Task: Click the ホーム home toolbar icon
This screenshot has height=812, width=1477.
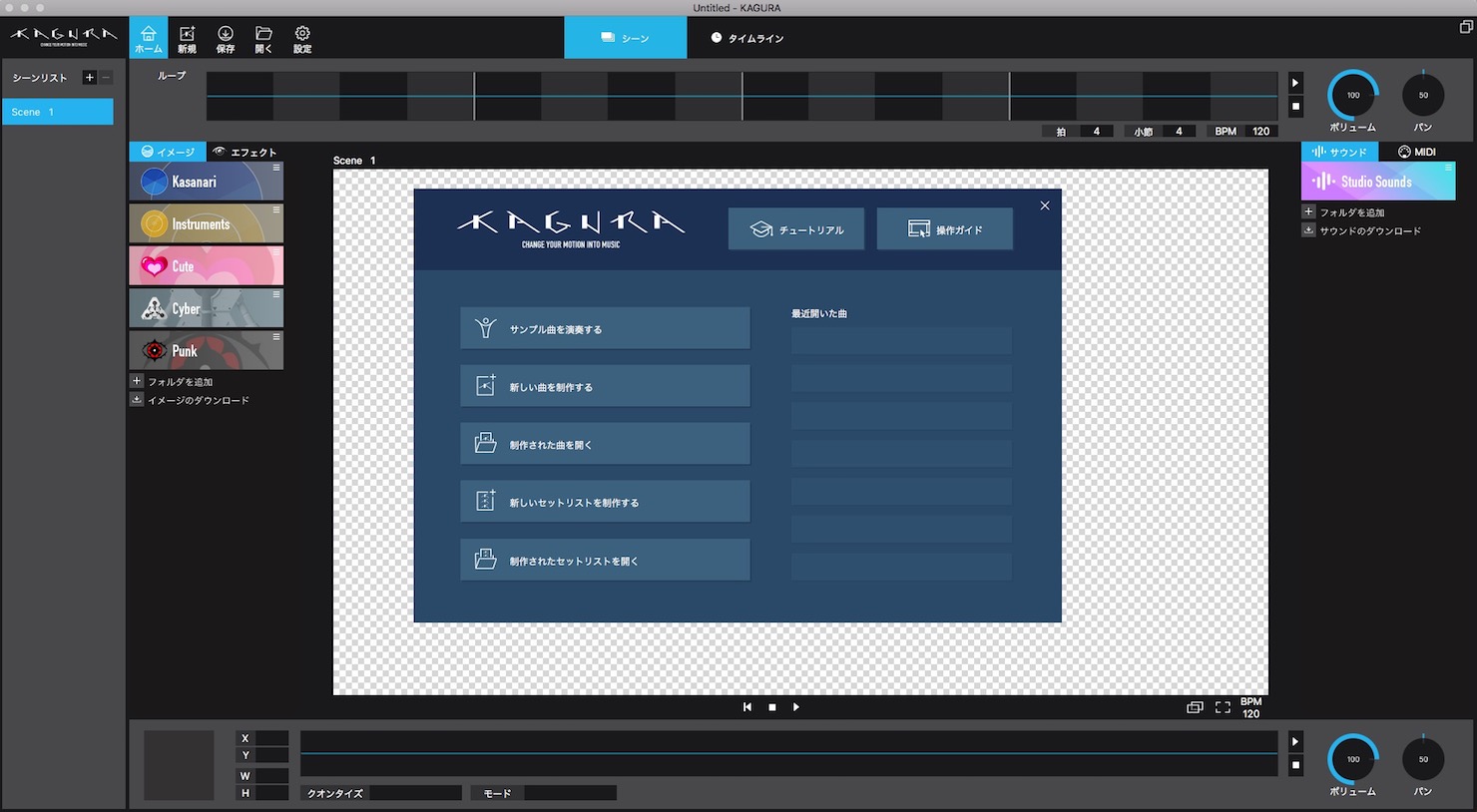Action: pos(149,39)
